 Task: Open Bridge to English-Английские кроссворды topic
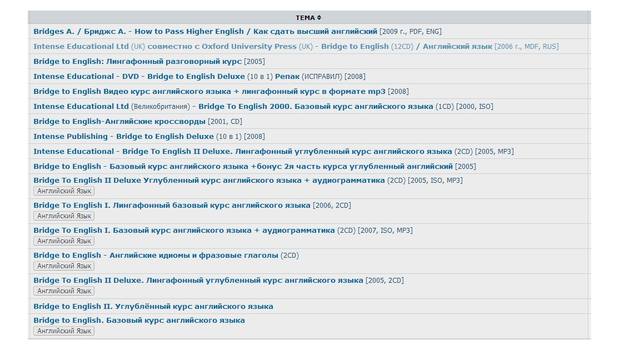[x=119, y=122]
